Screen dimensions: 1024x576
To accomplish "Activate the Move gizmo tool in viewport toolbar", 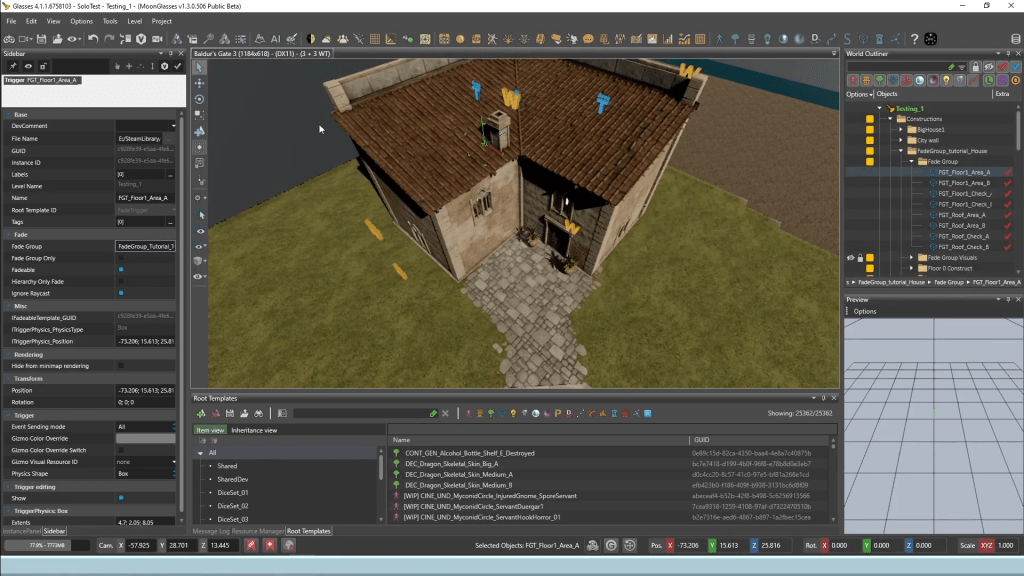I will pyautogui.click(x=199, y=83).
